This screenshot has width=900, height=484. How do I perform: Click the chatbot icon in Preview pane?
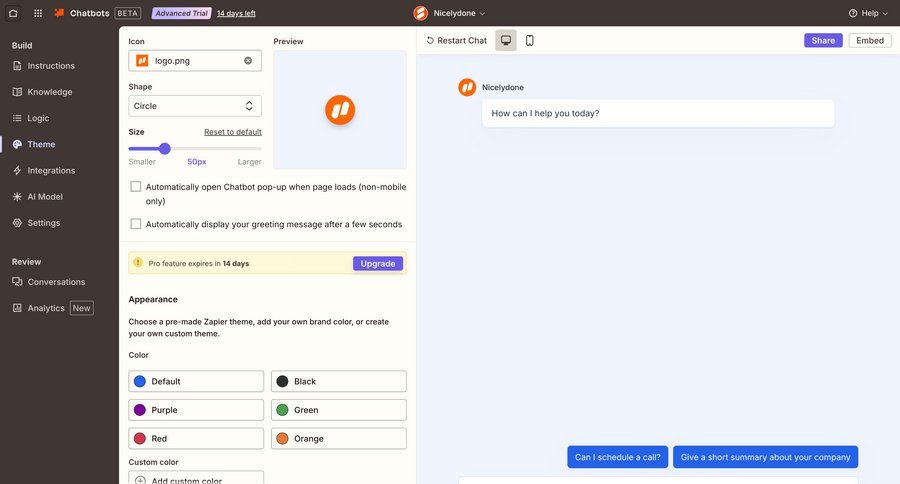[340, 110]
